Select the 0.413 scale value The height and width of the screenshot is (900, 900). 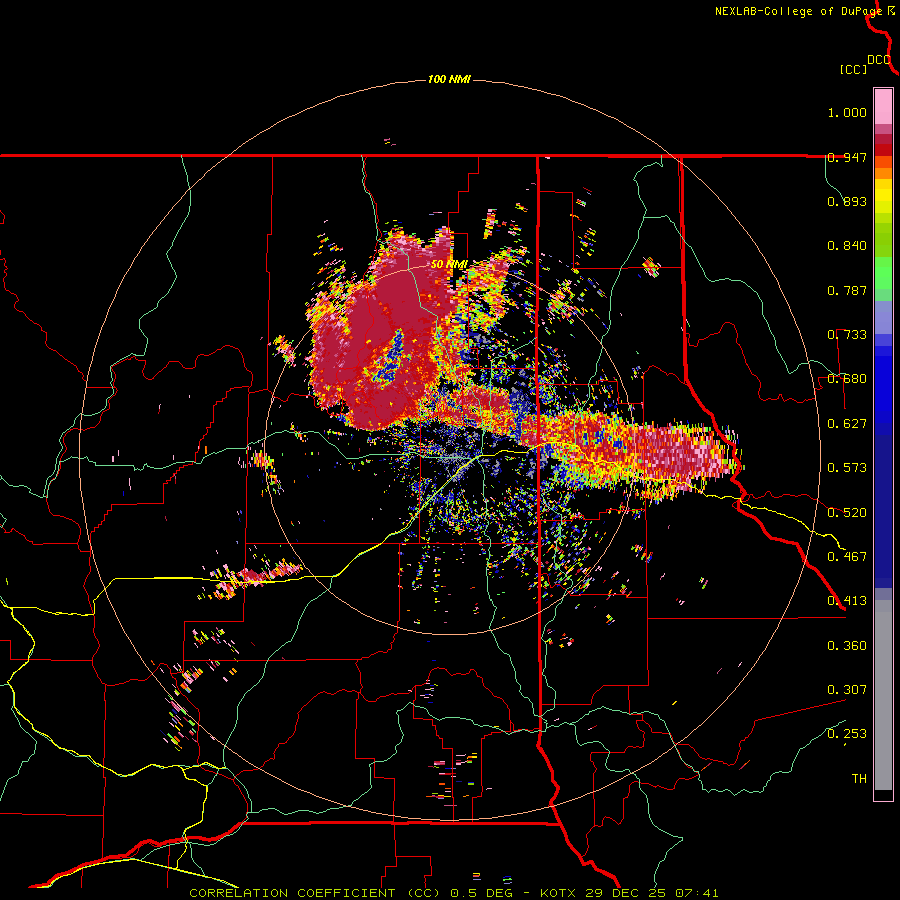point(847,601)
